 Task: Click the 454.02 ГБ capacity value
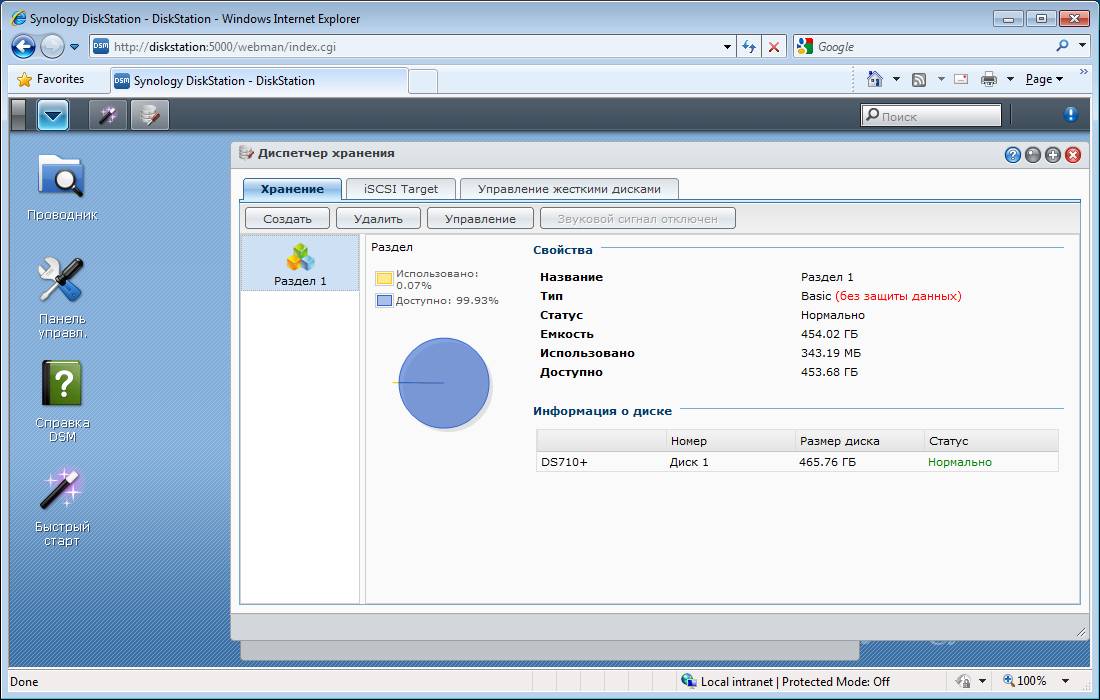click(x=829, y=334)
